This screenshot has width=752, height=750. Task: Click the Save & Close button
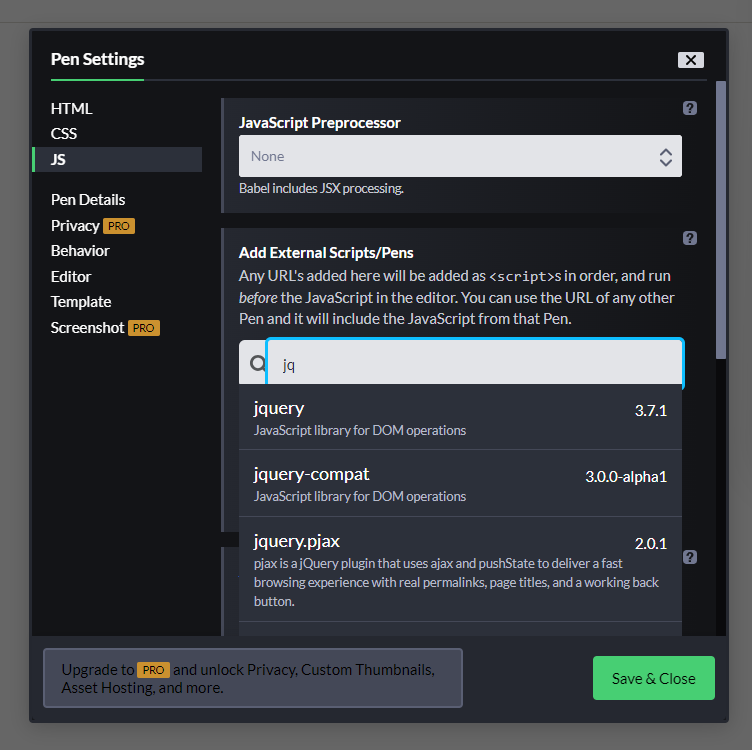click(x=653, y=678)
